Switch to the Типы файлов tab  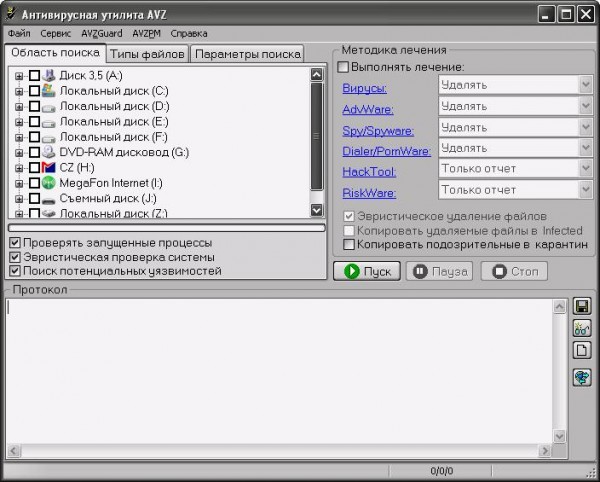(x=147, y=54)
